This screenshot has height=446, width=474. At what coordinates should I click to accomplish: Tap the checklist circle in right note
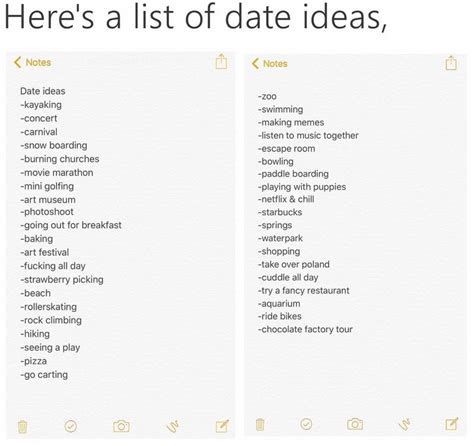pyautogui.click(x=306, y=424)
